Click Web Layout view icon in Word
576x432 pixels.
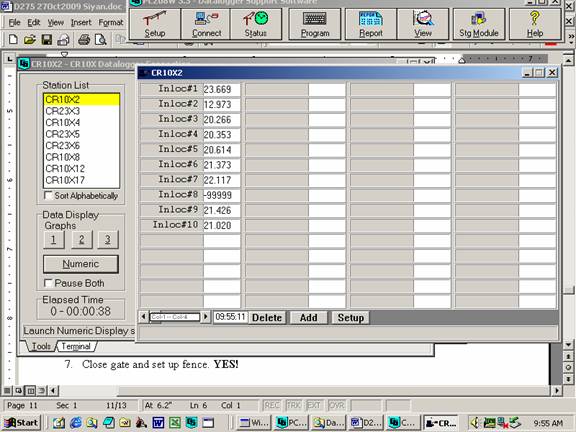coord(18,390)
